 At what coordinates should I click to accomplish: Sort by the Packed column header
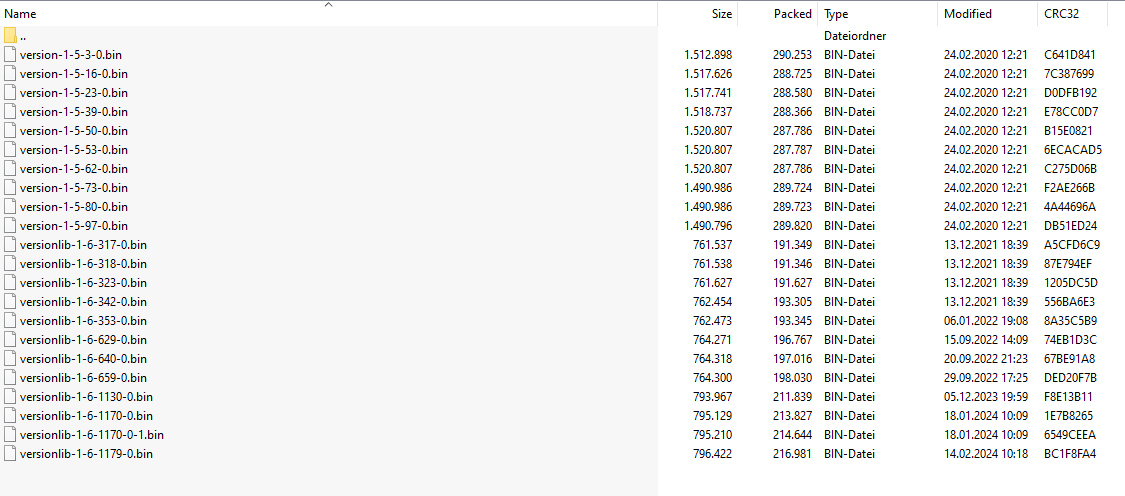(x=792, y=14)
